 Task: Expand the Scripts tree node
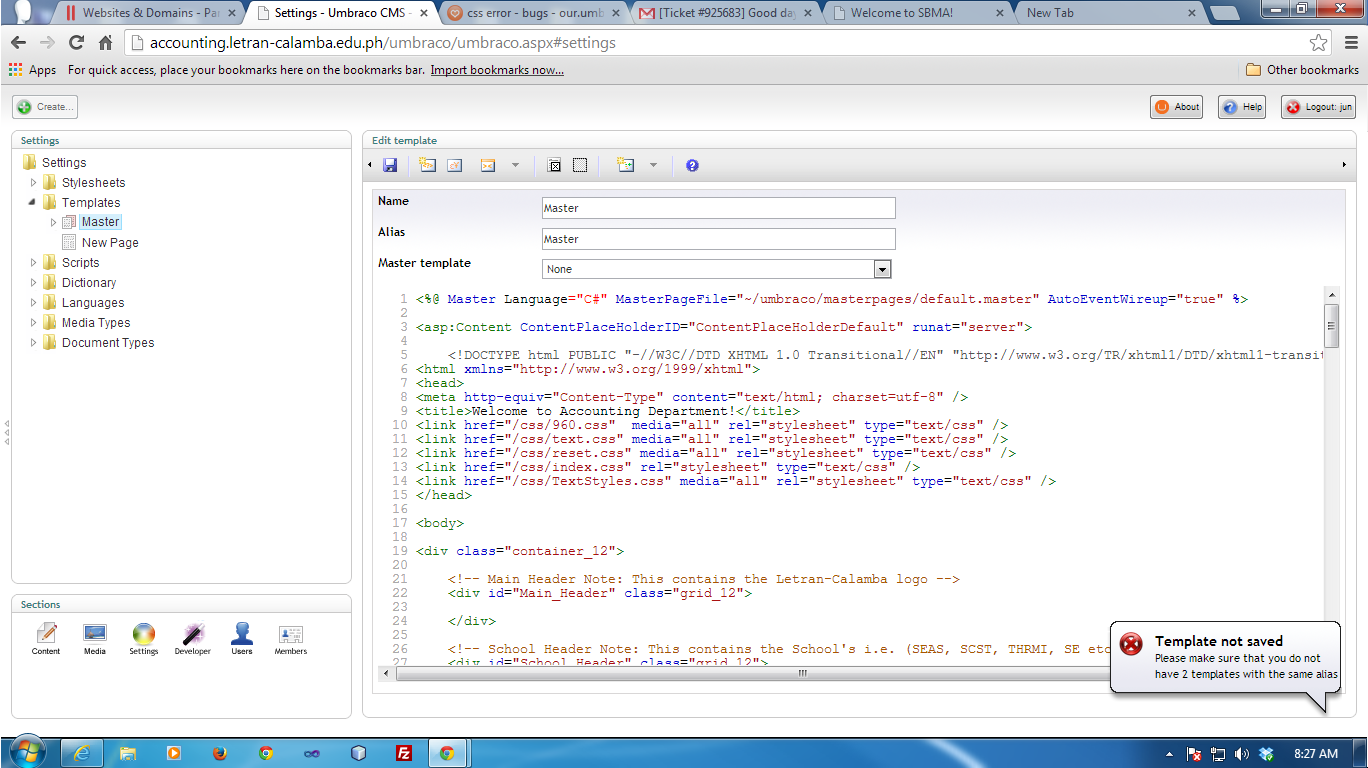click(33, 263)
